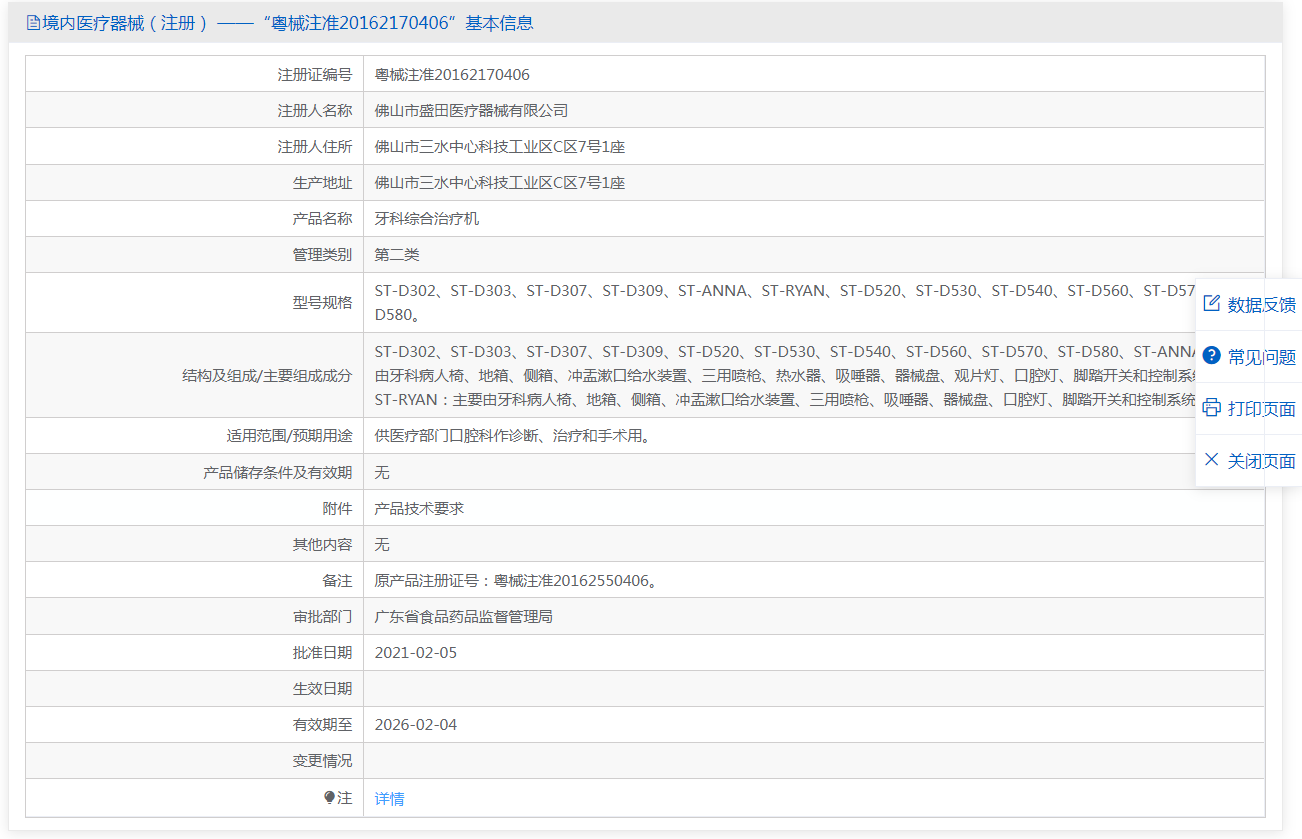Image resolution: width=1302 pixels, height=839 pixels.
Task: Click the lightbulb icon next to 注
Action: (x=329, y=798)
